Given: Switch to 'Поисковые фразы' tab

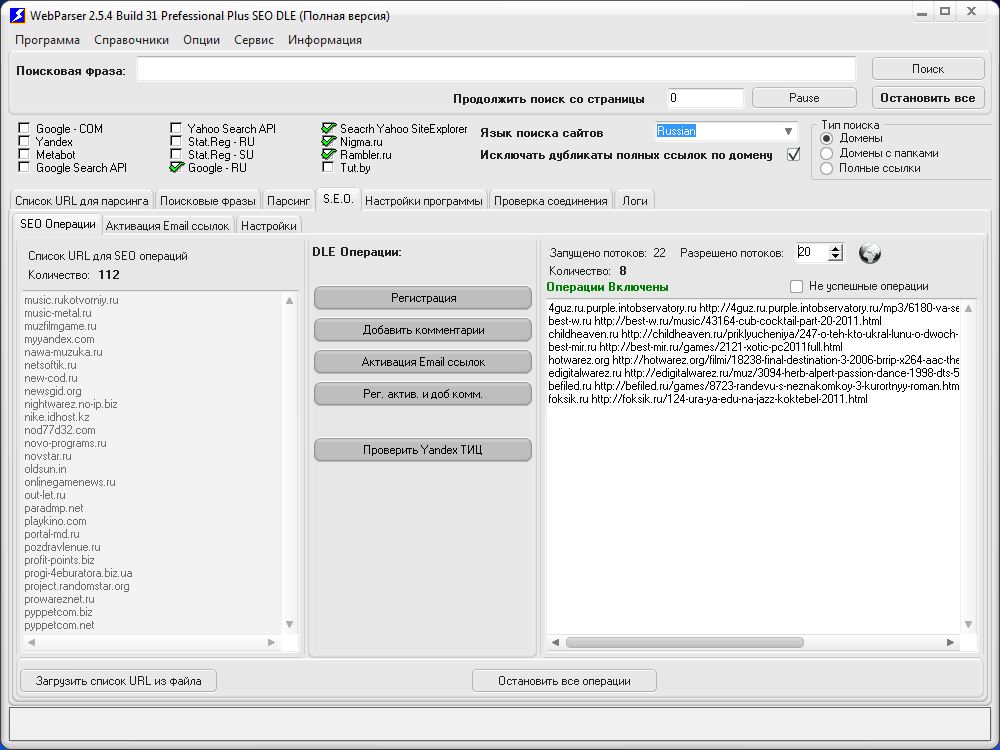Looking at the screenshot, I should tap(208, 200).
